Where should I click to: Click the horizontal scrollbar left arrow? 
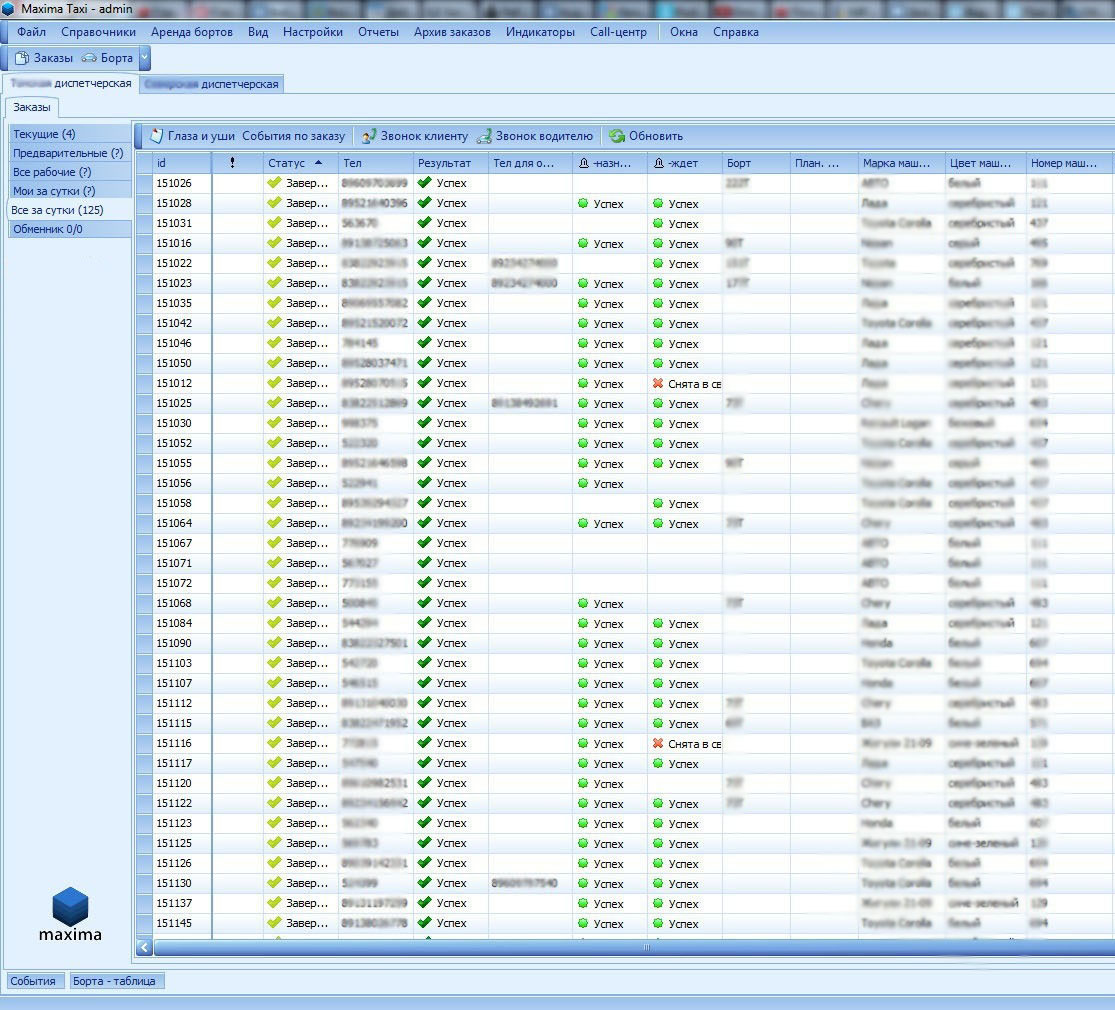coord(144,947)
